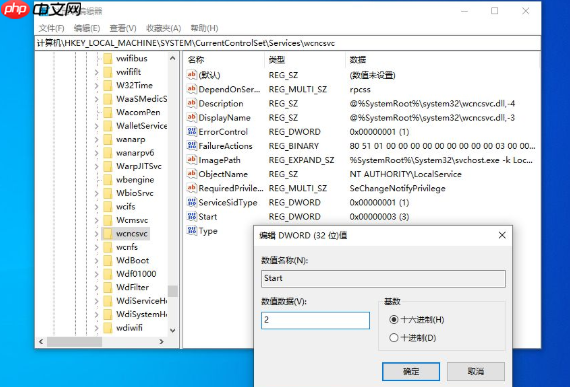This screenshot has height=387, width=570.
Task: Select the 十进制(D) decimal radio button
Action: [x=393, y=338]
